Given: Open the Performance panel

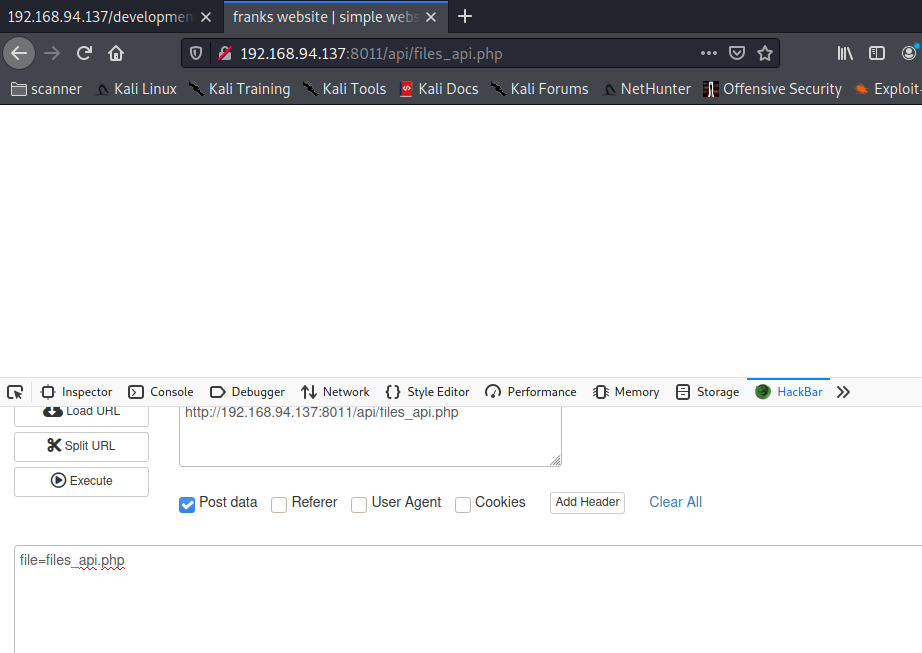Looking at the screenshot, I should tap(530, 392).
